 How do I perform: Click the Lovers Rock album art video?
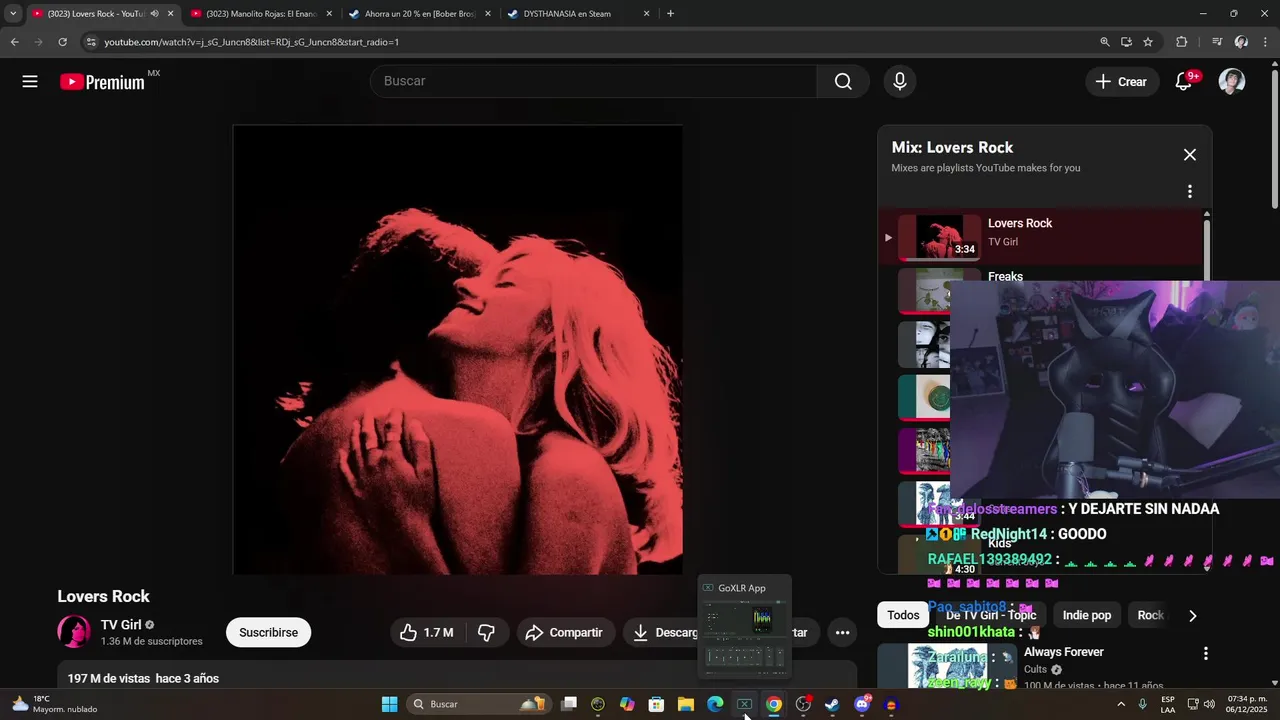click(x=458, y=349)
